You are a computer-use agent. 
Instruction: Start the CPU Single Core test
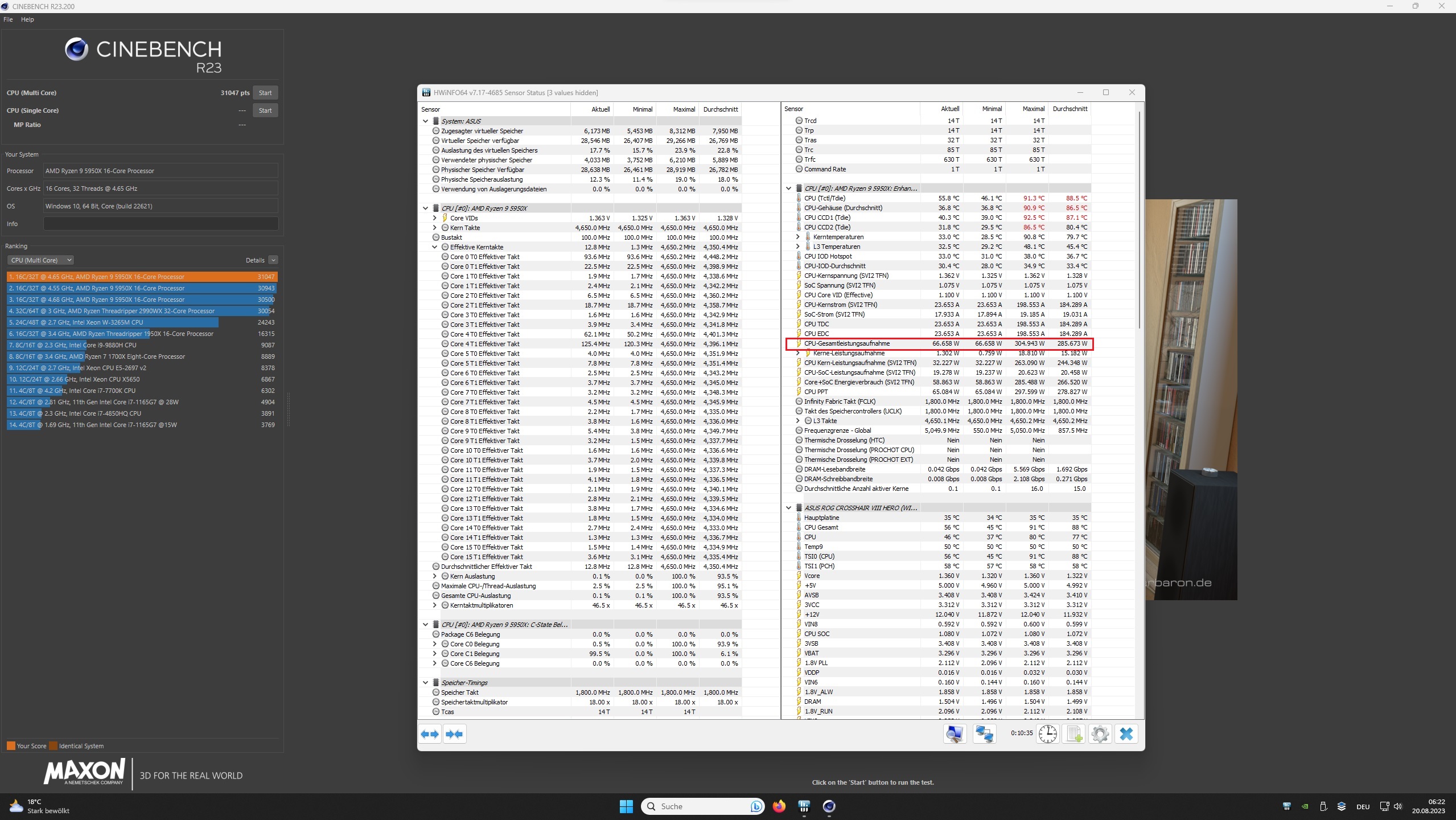[265, 110]
